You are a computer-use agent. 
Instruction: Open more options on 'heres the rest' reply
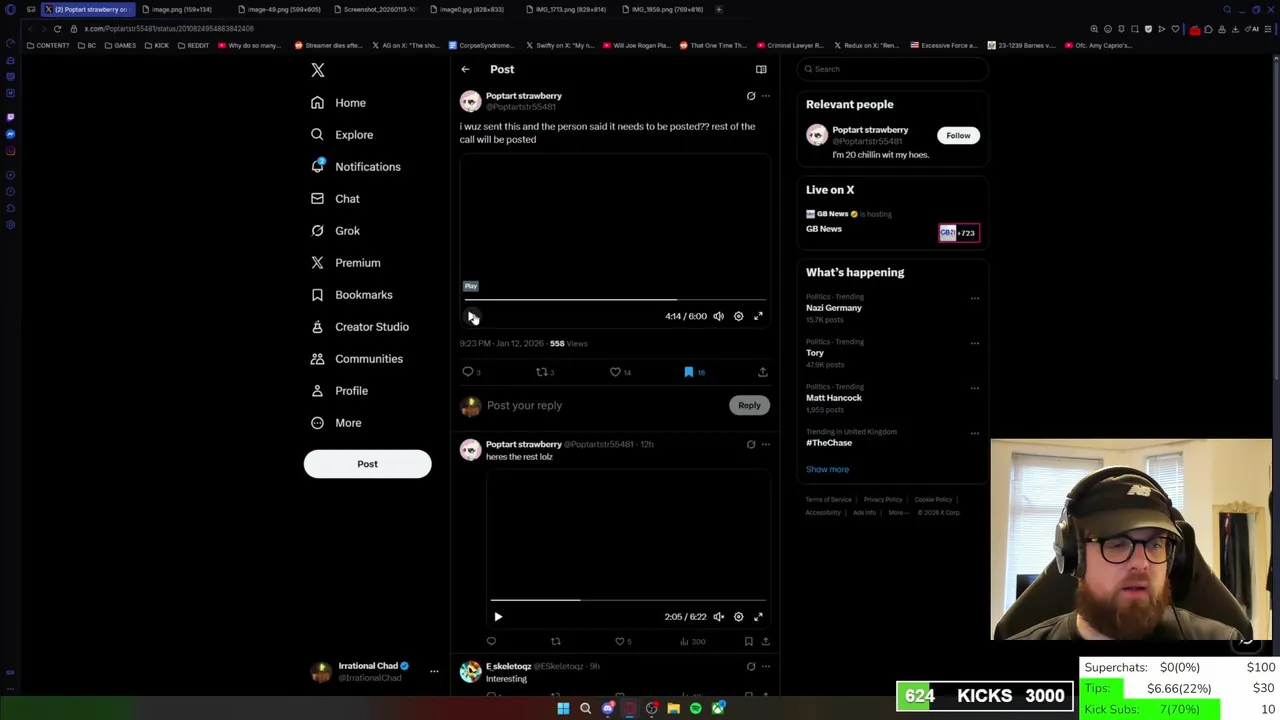[x=766, y=444]
